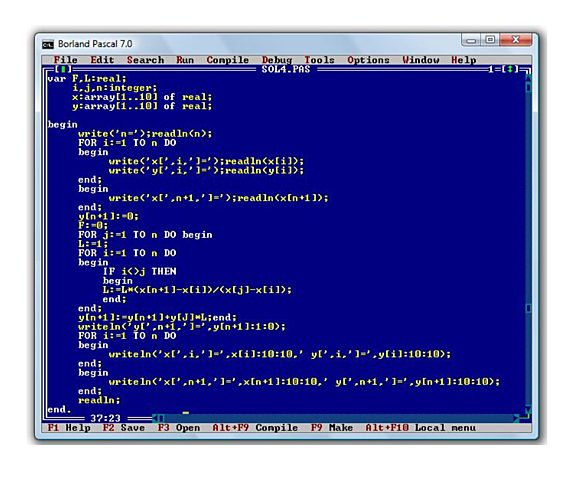584x480 pixels.
Task: Open the Debug menu
Action: pos(277,60)
